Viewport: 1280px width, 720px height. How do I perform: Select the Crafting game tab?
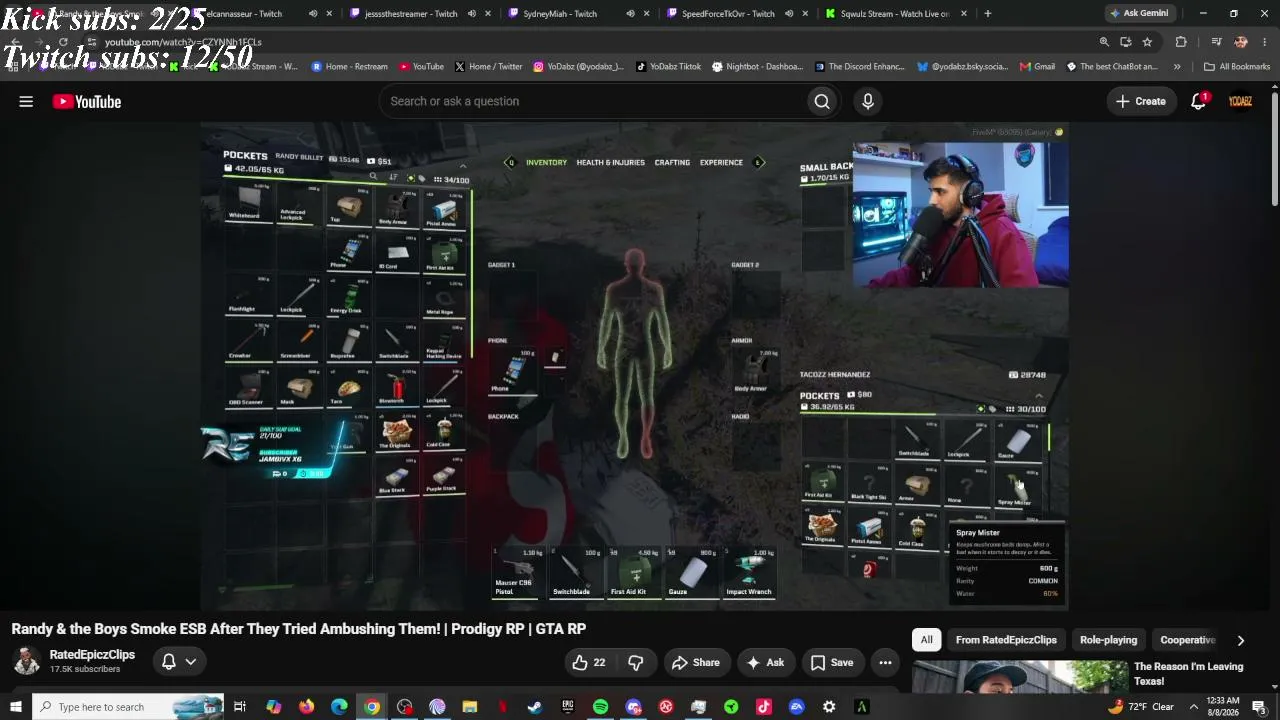672,162
